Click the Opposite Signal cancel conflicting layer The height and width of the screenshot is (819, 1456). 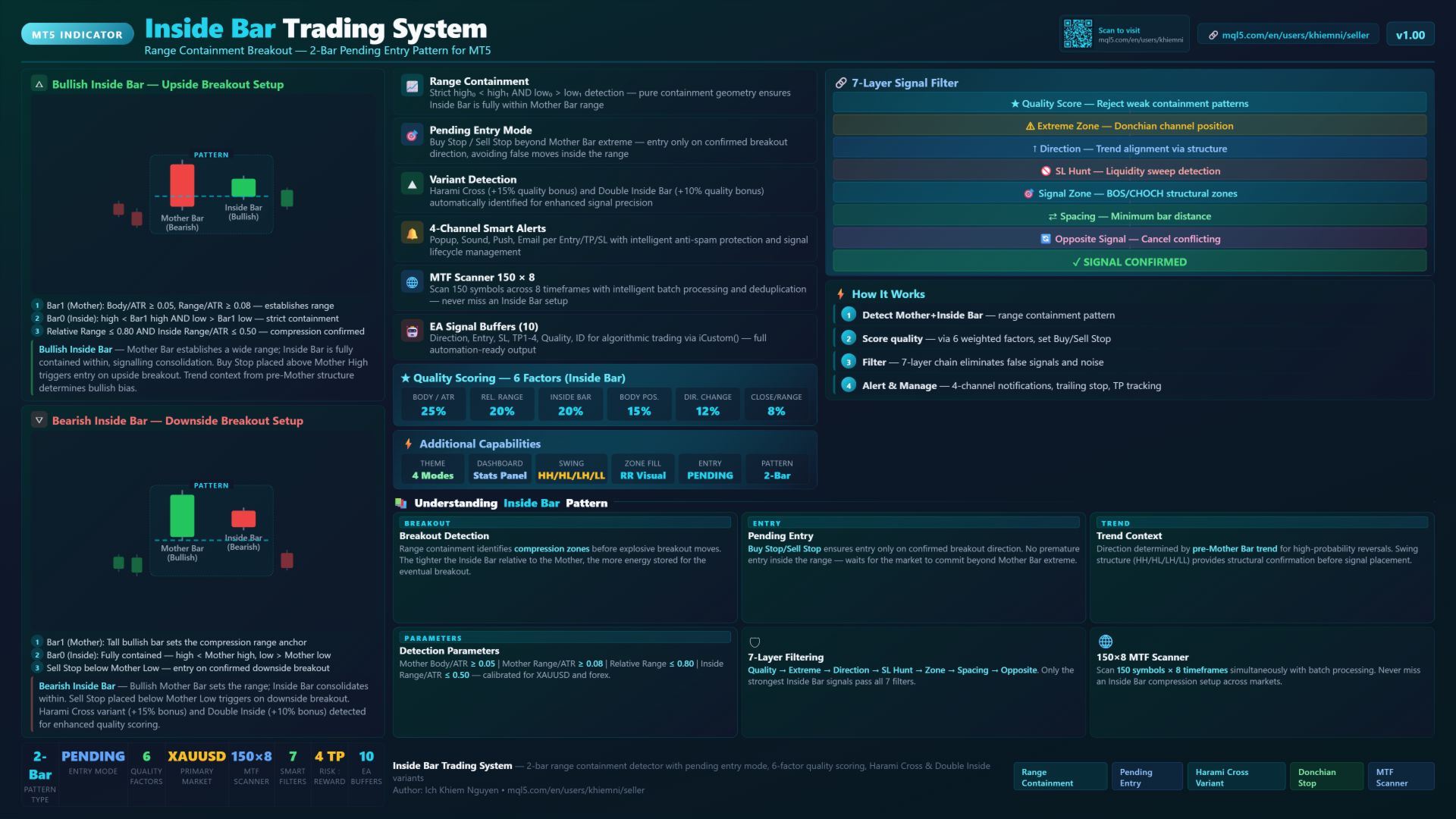(x=1129, y=239)
